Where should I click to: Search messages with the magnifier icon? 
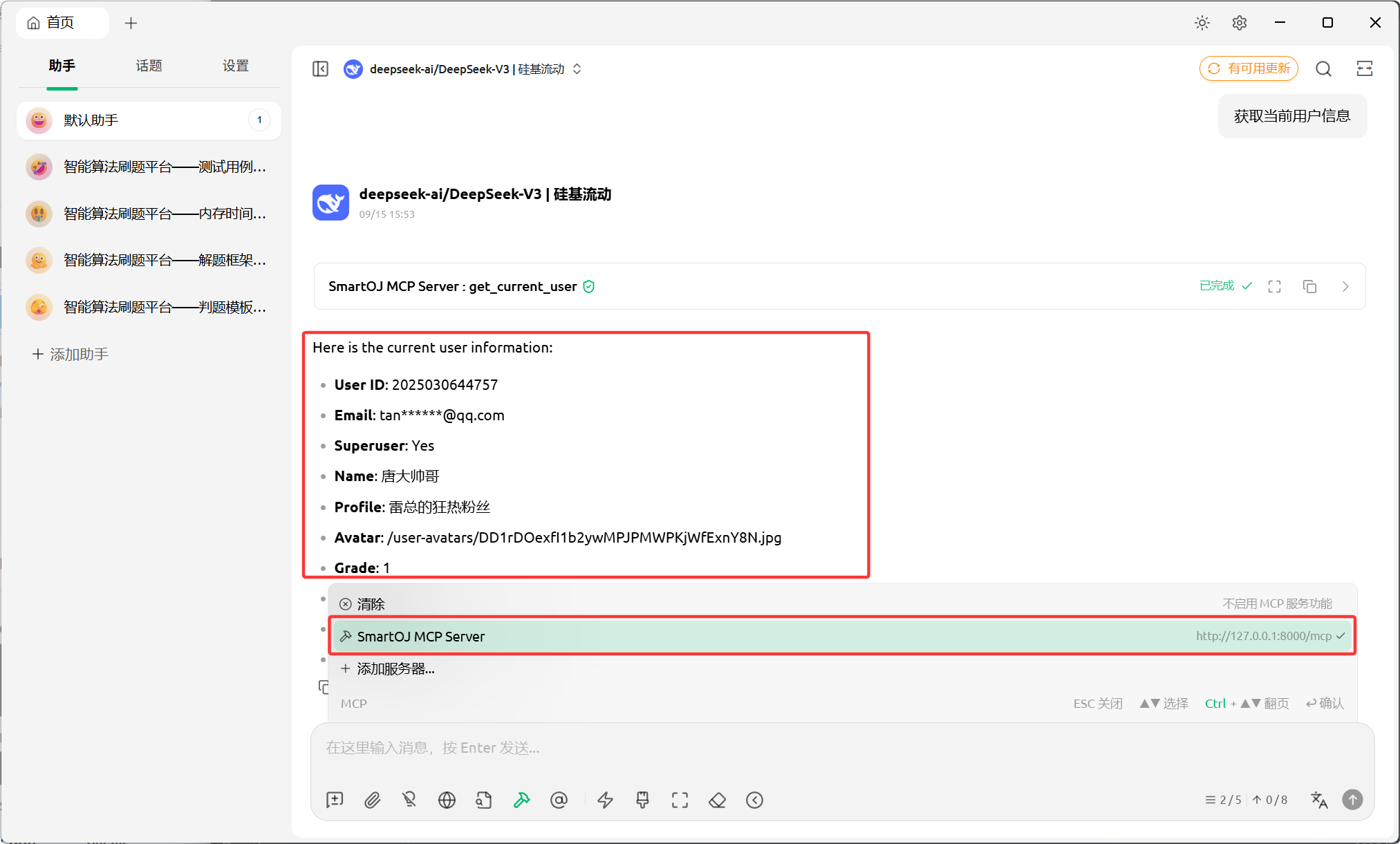click(1323, 68)
